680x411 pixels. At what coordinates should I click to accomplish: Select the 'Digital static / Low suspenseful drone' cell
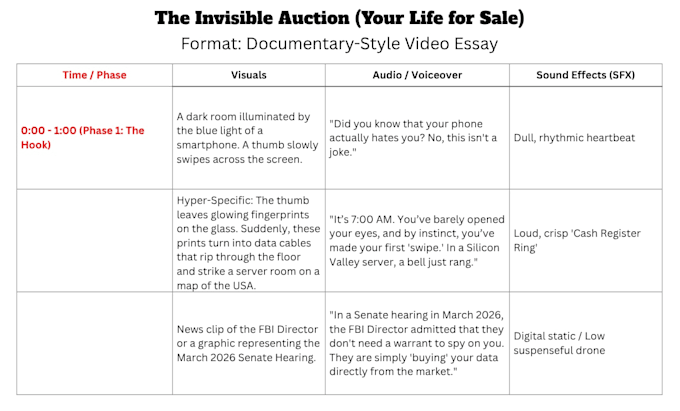(585, 343)
